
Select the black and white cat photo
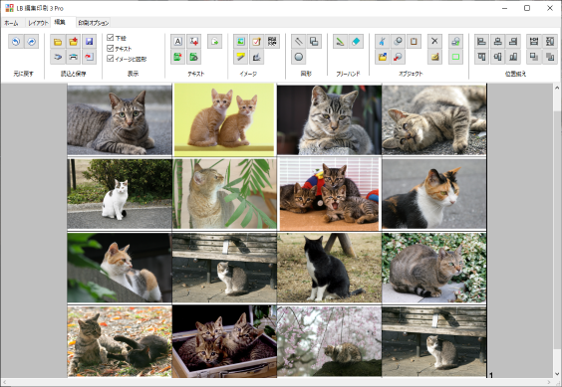329,268
